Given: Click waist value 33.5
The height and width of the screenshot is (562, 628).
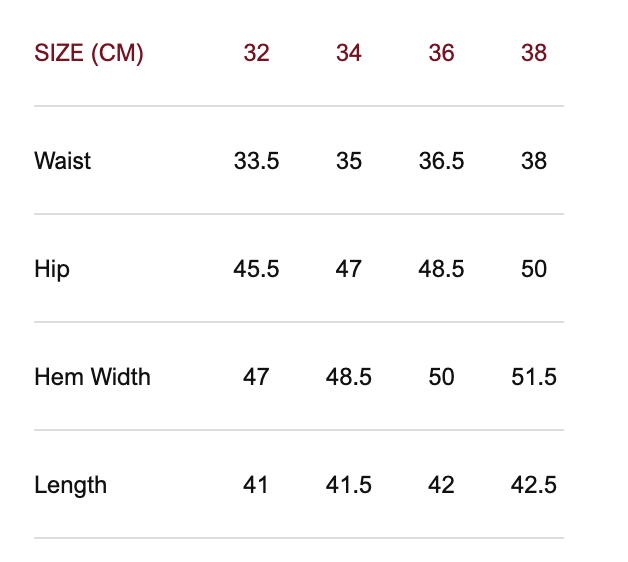Looking at the screenshot, I should click(x=256, y=161).
